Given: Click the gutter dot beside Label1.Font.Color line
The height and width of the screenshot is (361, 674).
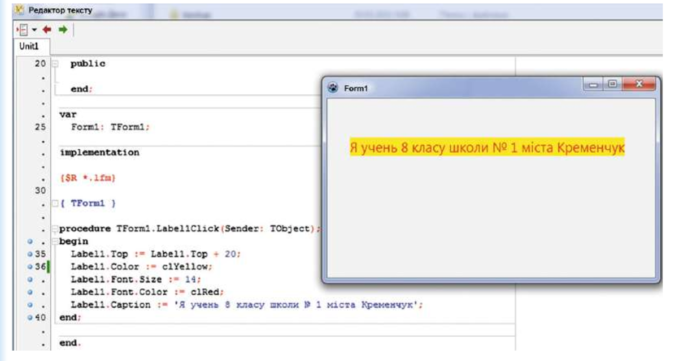Looking at the screenshot, I should pyautogui.click(x=30, y=292).
